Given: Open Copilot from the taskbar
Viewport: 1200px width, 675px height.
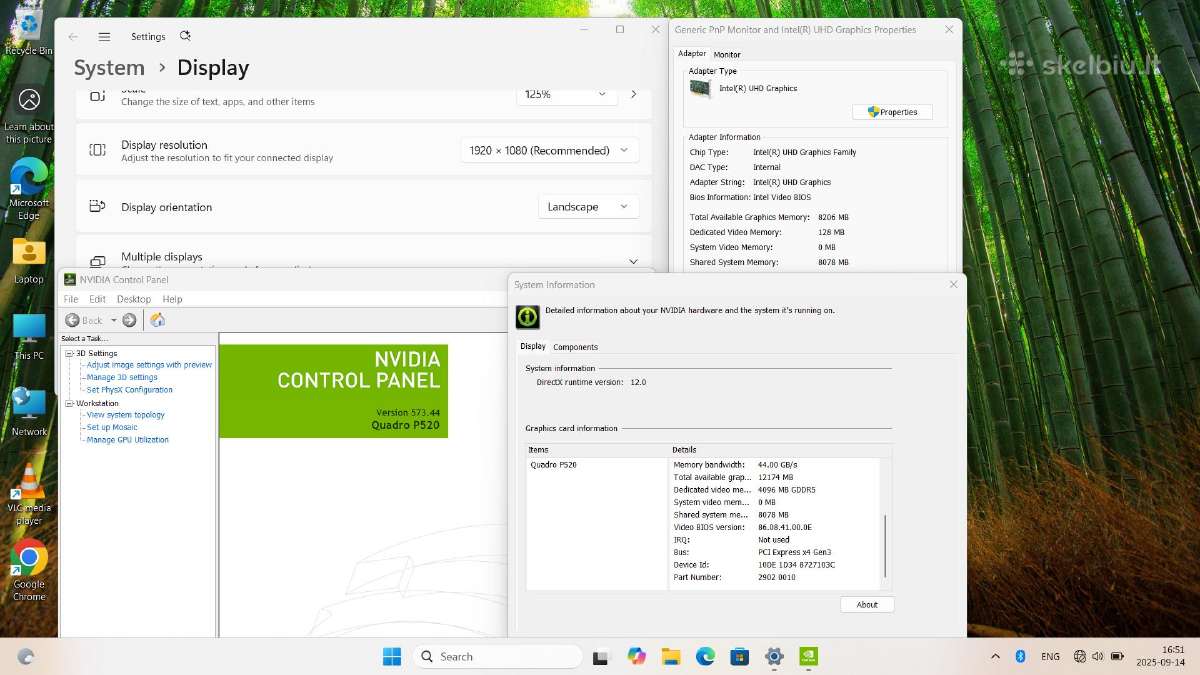Looking at the screenshot, I should (636, 656).
